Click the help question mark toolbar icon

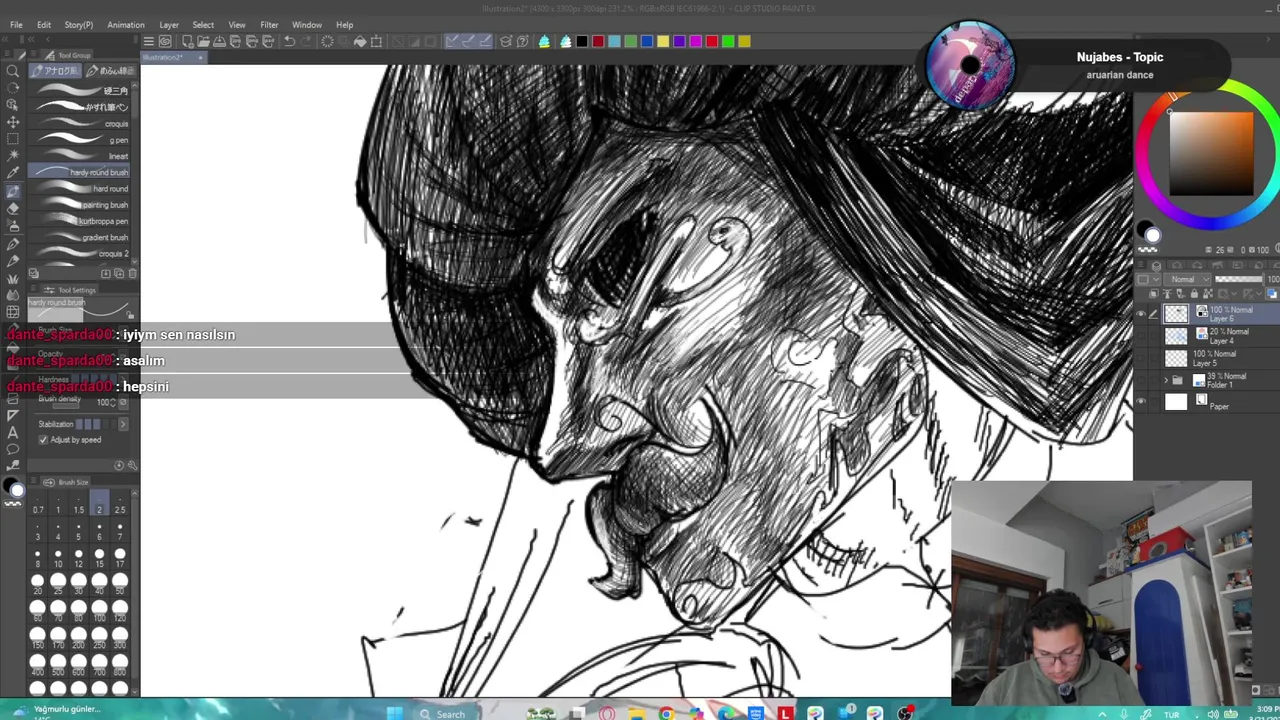522,41
